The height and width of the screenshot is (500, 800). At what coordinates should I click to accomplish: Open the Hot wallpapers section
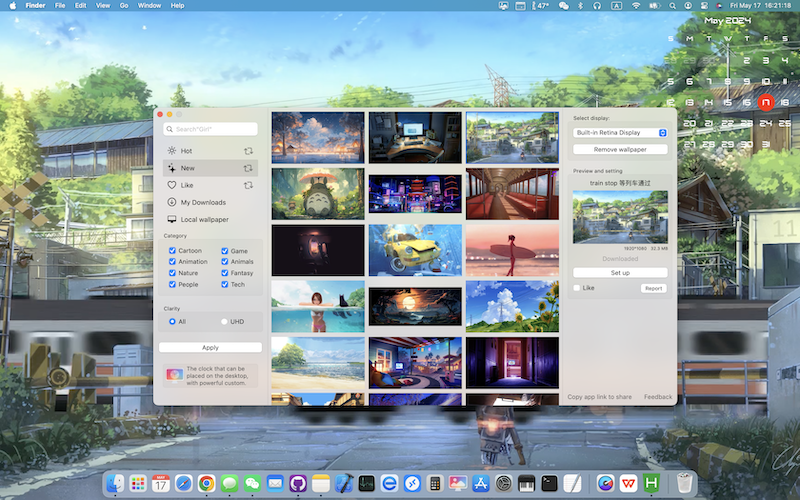pos(210,151)
